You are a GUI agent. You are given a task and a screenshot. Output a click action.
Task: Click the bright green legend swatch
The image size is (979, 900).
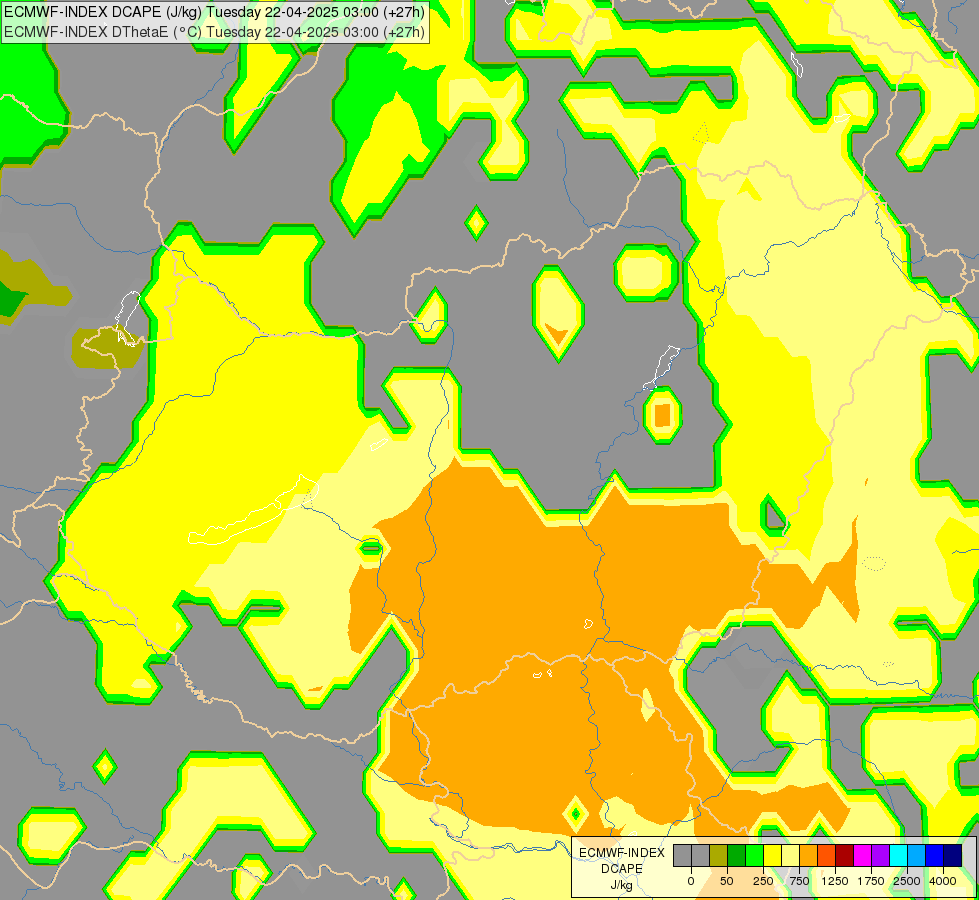[x=755, y=856]
